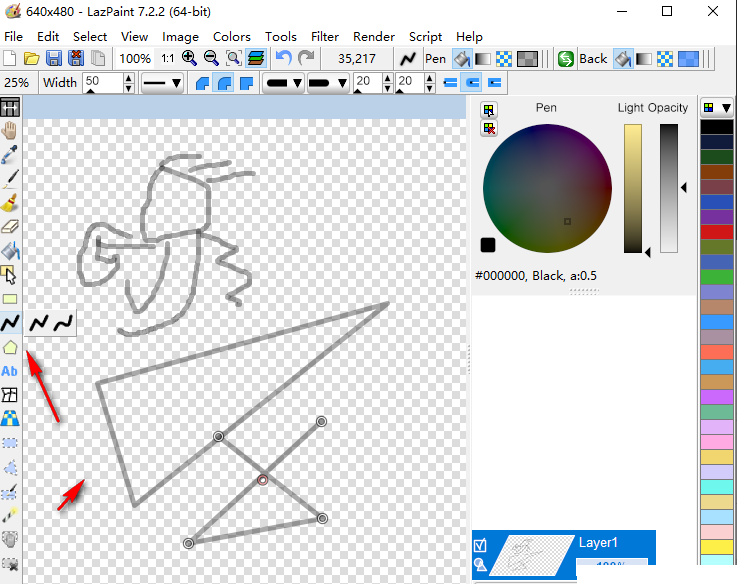Open the line style dropdown
Screen dimensions: 738x584
click(162, 82)
